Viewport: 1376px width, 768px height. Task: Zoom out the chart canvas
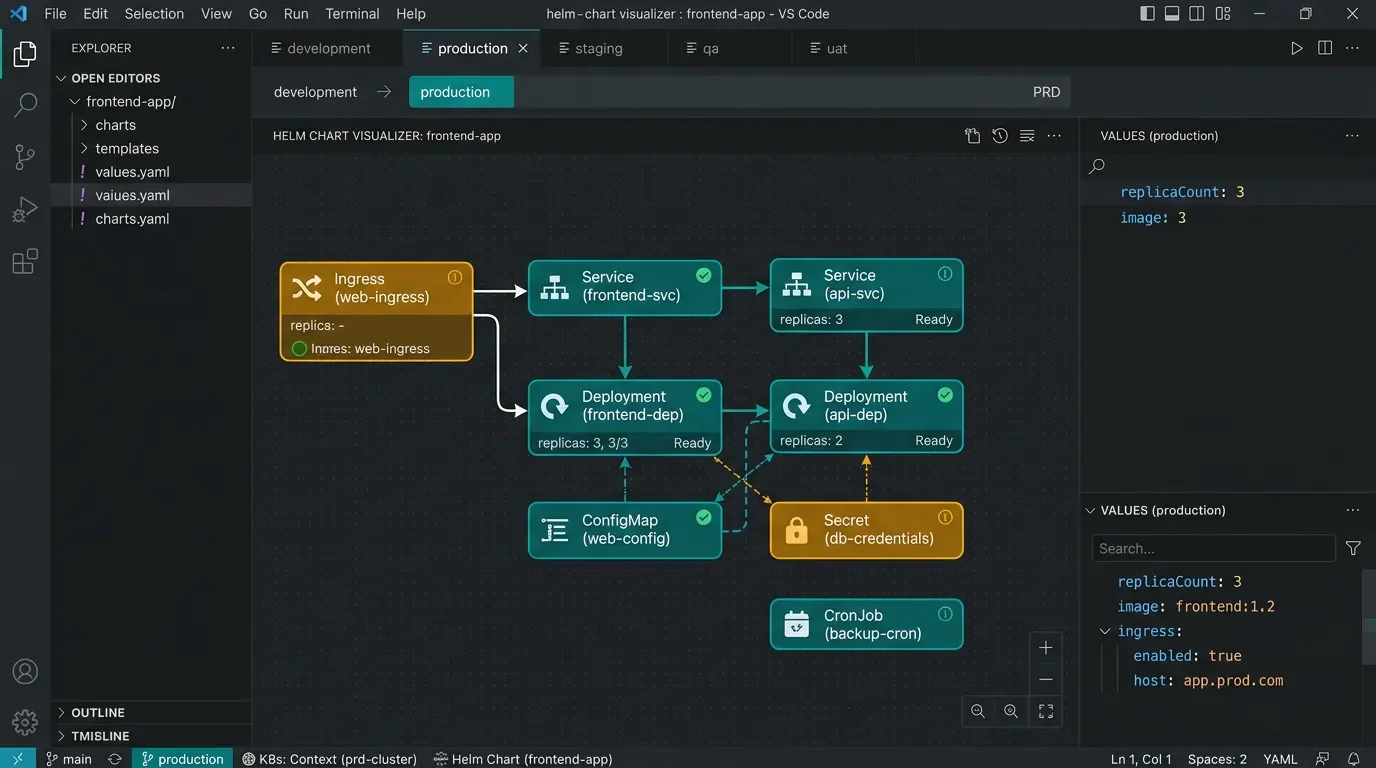[x=978, y=711]
